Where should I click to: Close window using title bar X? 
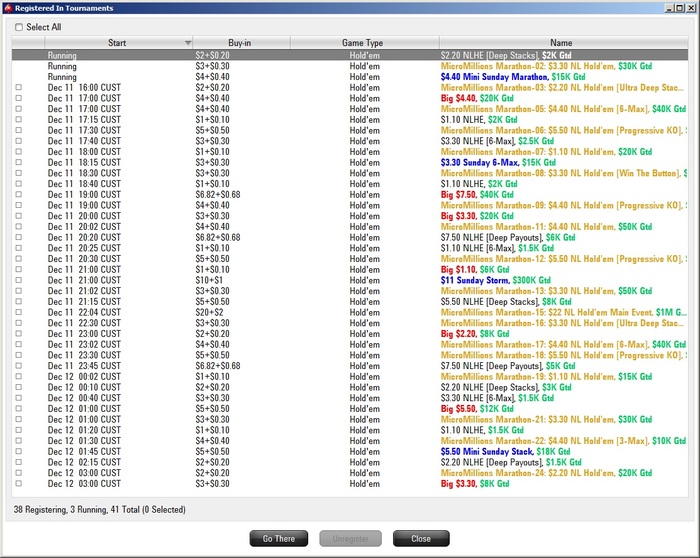click(x=690, y=8)
